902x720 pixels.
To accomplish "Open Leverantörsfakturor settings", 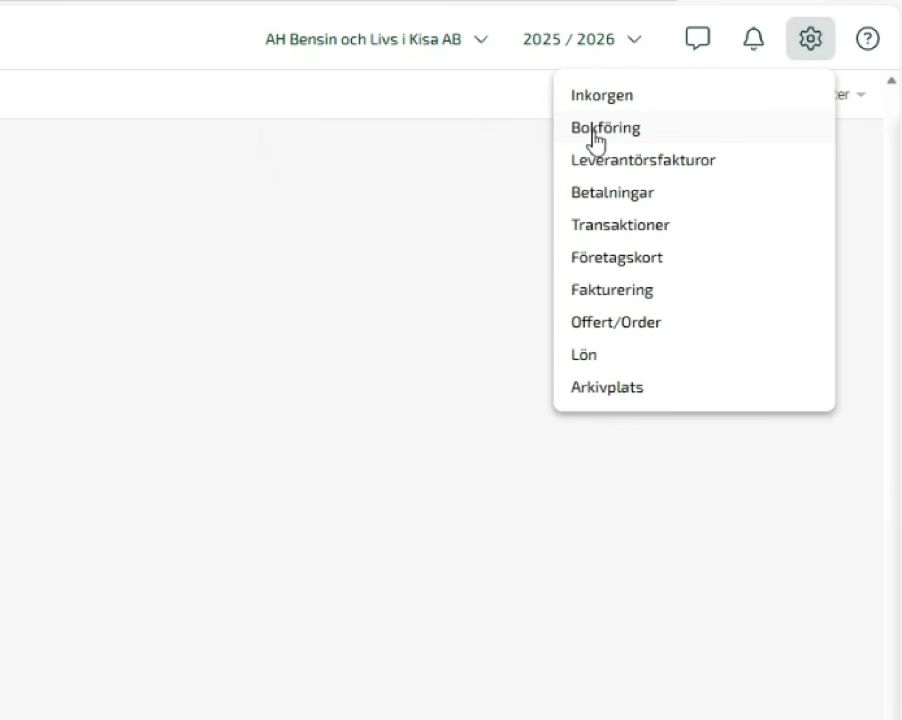I will 643,160.
